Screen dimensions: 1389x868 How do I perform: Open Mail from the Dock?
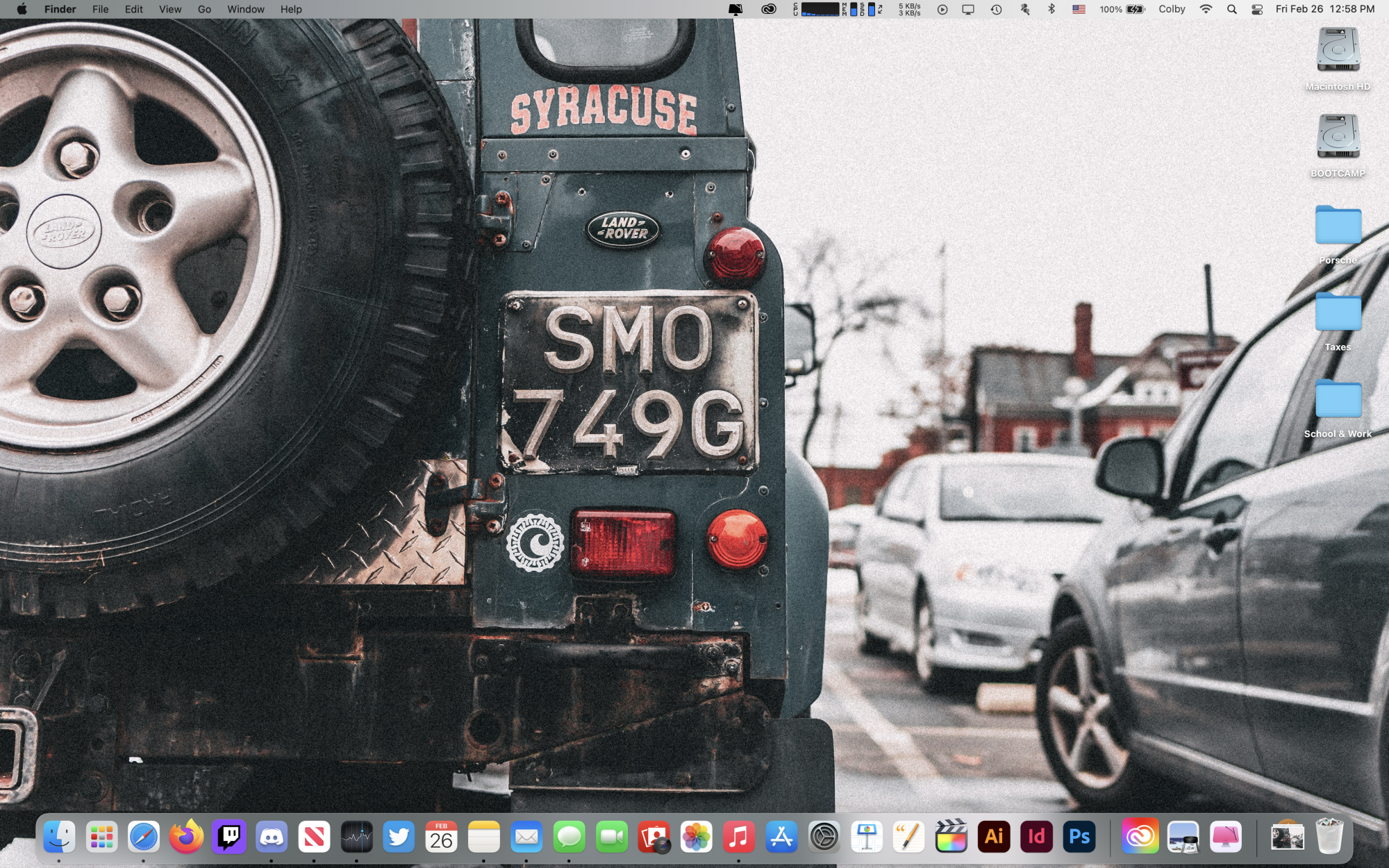coord(526,837)
